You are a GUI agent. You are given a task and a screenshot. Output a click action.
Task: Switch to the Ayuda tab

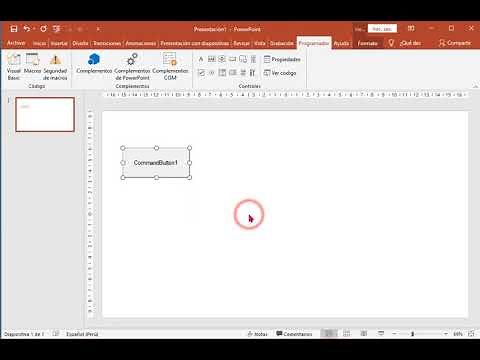(341, 43)
